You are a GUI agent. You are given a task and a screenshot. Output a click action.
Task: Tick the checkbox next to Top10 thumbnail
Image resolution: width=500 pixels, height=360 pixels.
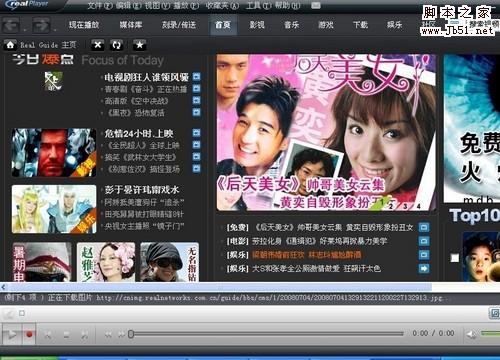455,258
